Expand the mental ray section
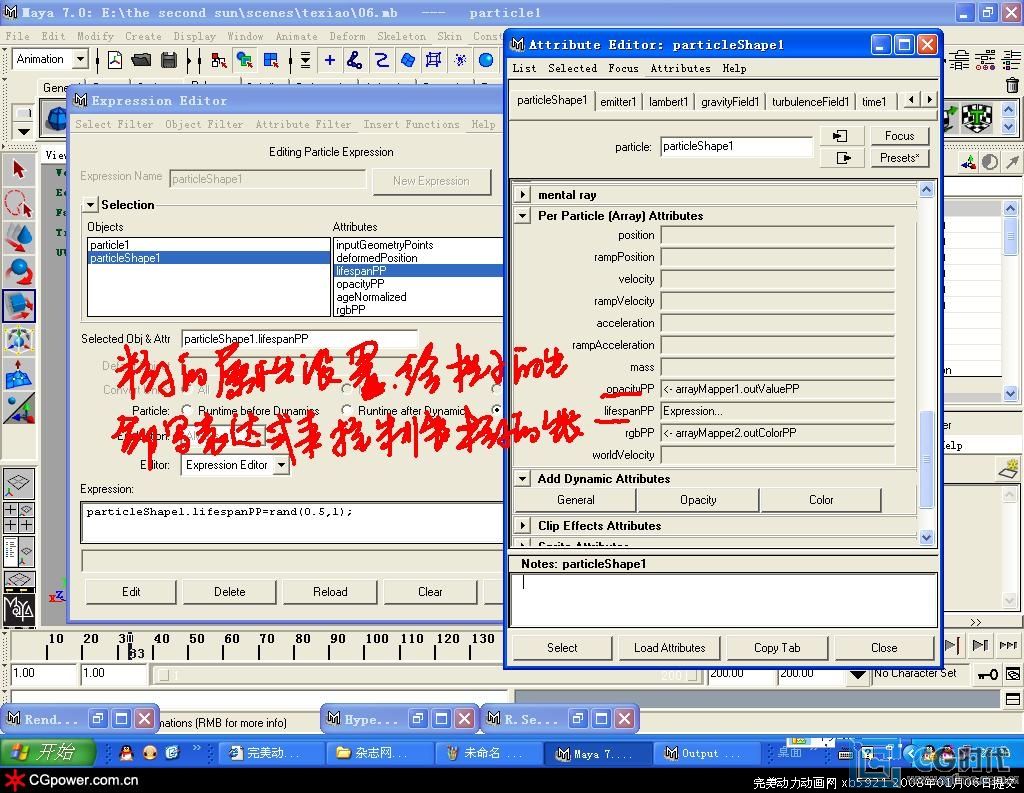The width and height of the screenshot is (1024, 793). [x=523, y=194]
